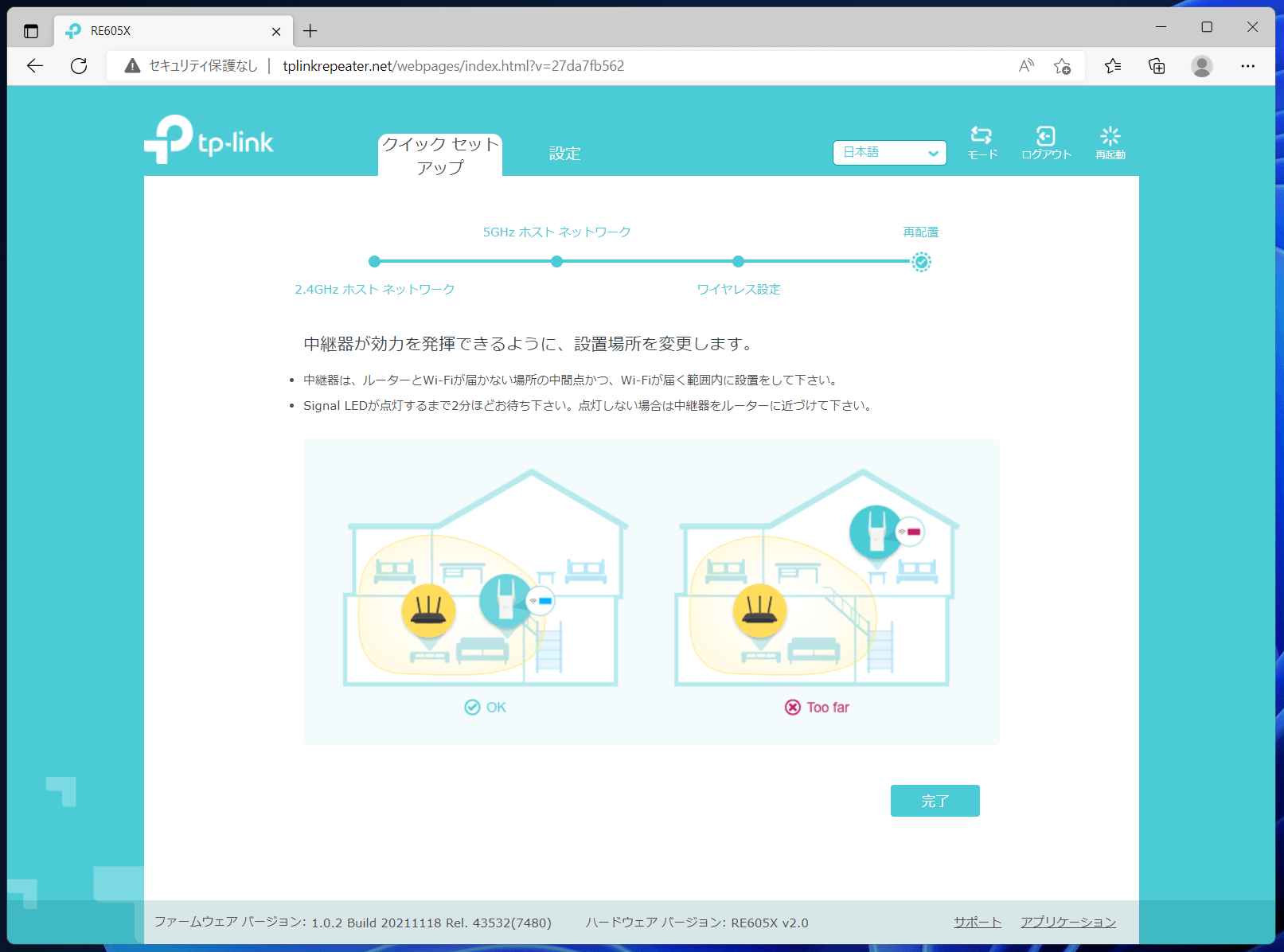Select the クイック セットアップ tab
Viewport: 1284px width, 952px height.
tap(440, 155)
